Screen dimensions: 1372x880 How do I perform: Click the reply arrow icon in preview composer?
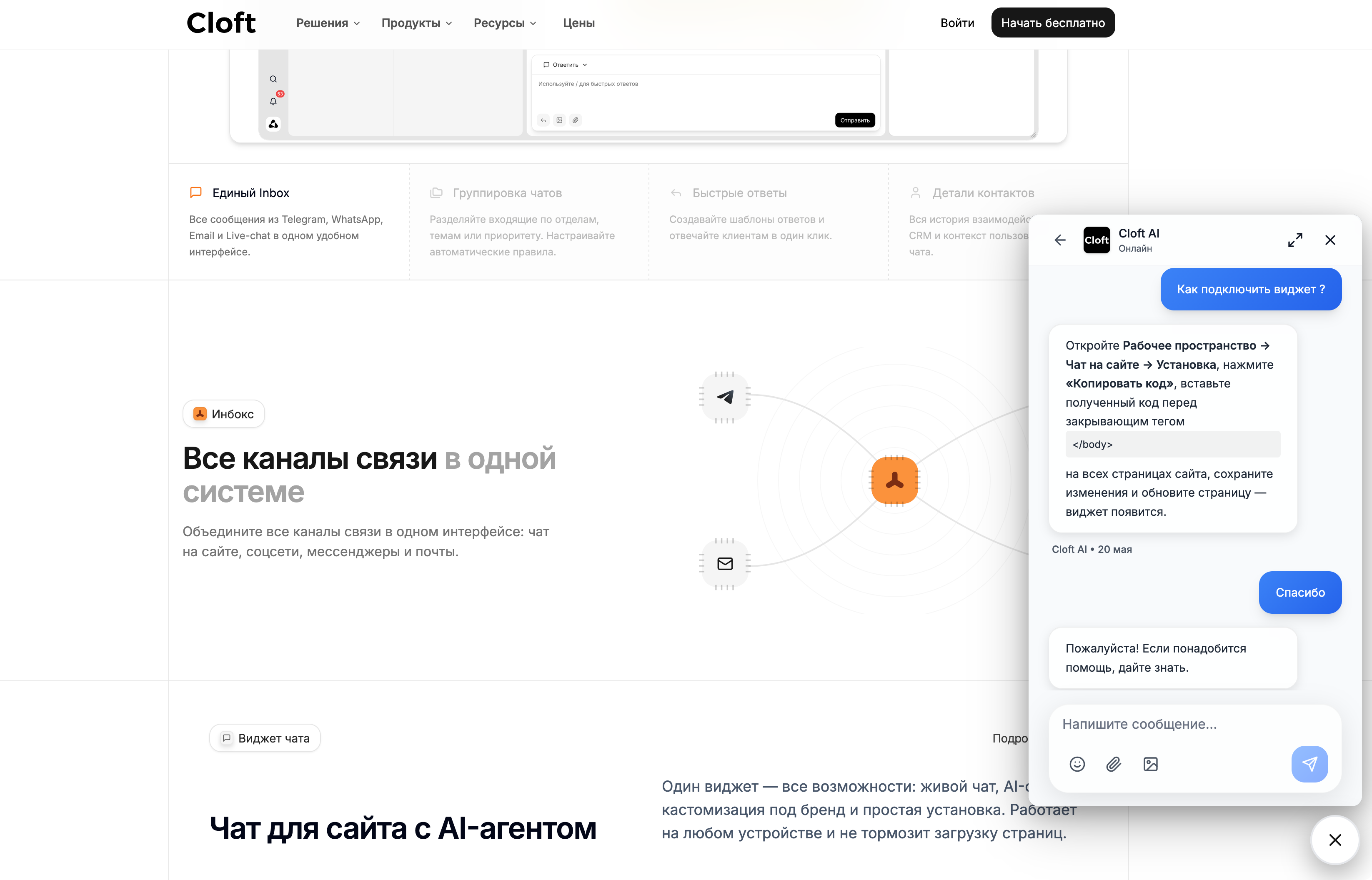tap(543, 120)
